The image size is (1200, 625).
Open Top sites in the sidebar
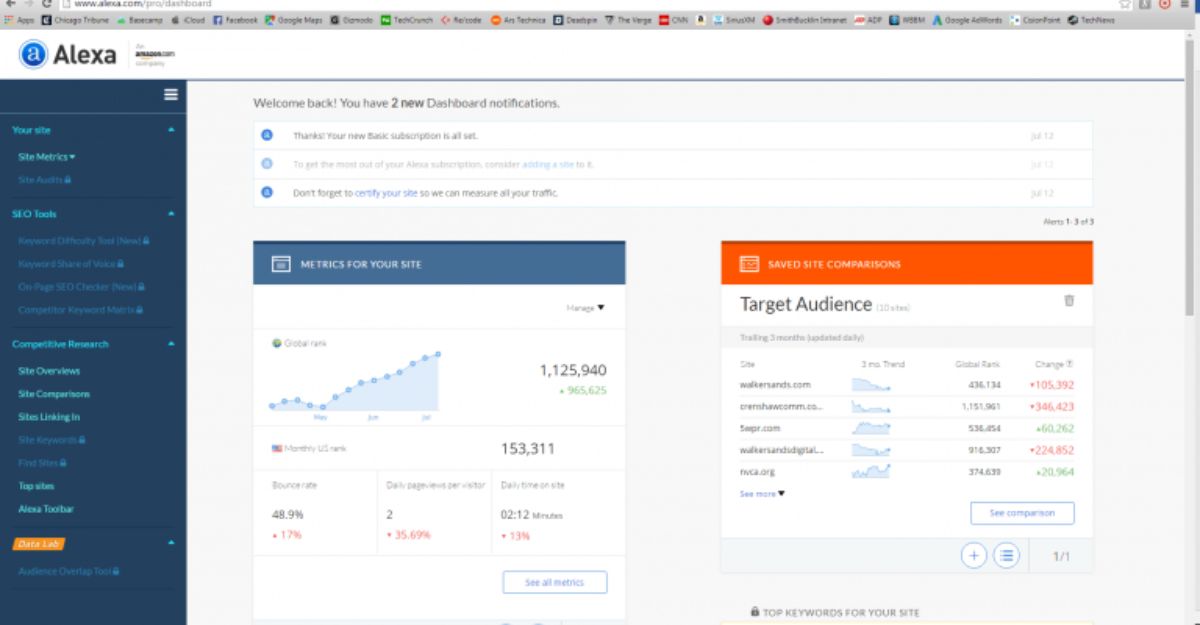(35, 486)
